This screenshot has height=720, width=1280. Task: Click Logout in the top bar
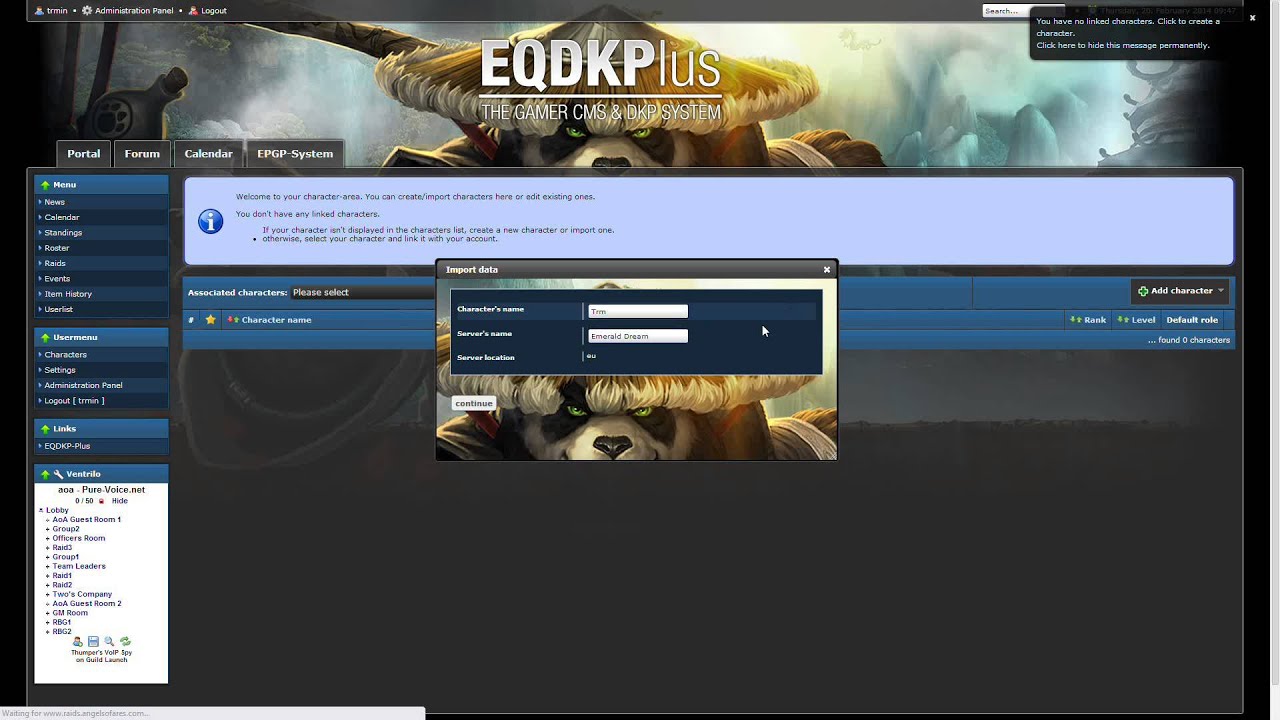tap(207, 10)
